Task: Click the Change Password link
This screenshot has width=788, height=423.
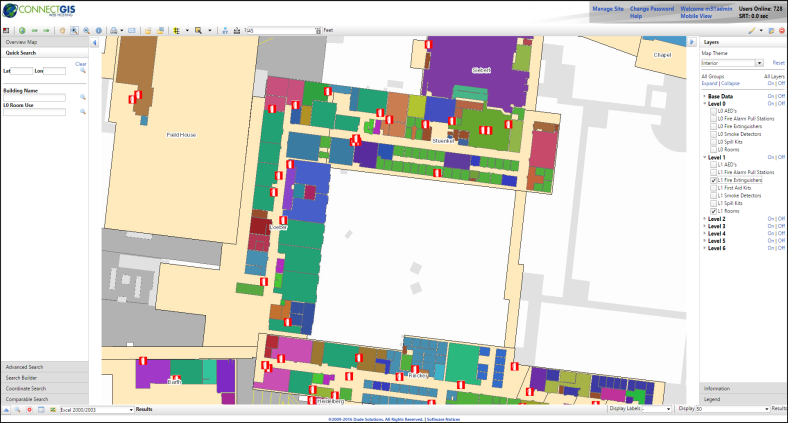Action: click(x=650, y=8)
